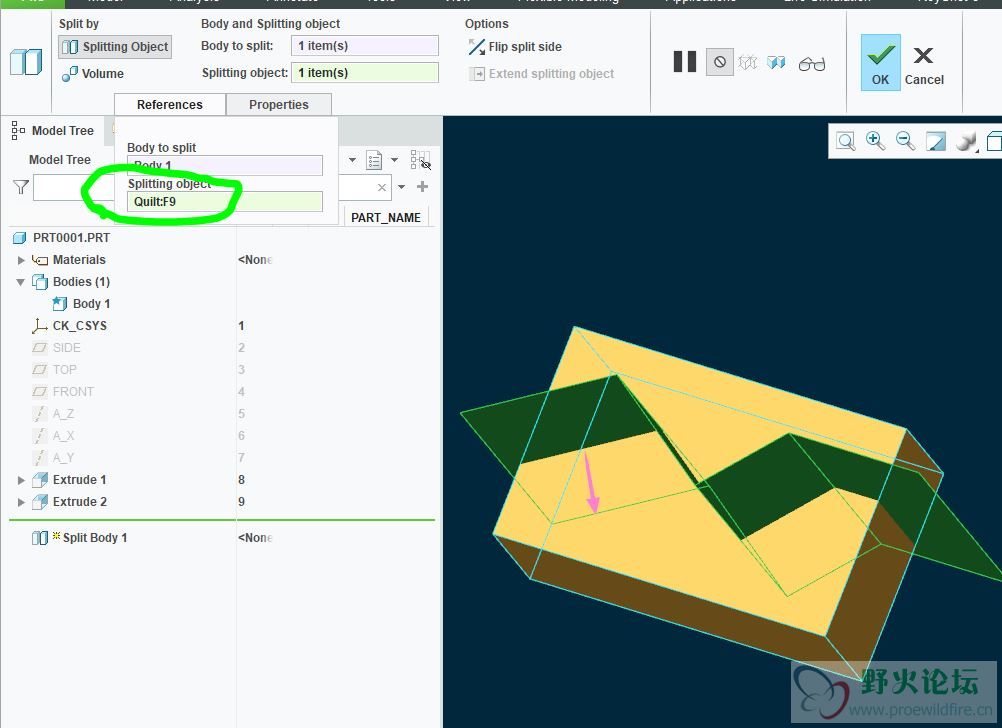1002x728 pixels.
Task: Click the Flip split side option
Action: [515, 47]
